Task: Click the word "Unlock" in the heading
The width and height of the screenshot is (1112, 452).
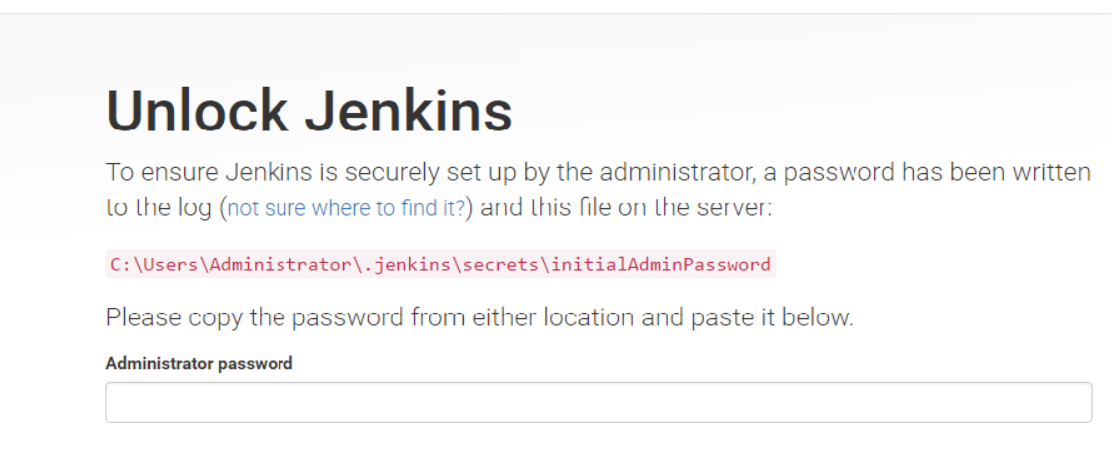Action: 198,111
